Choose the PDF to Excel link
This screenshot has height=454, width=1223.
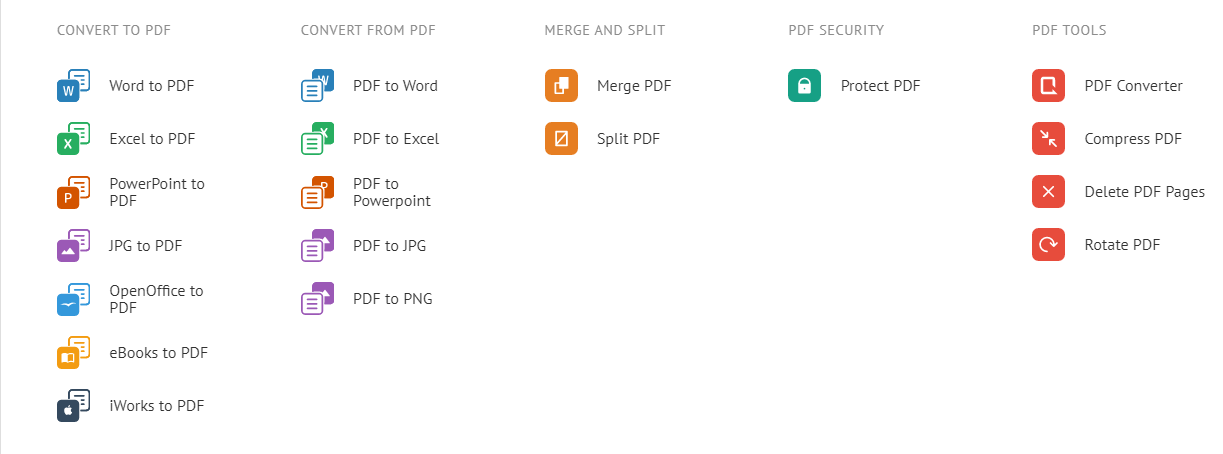(x=396, y=139)
